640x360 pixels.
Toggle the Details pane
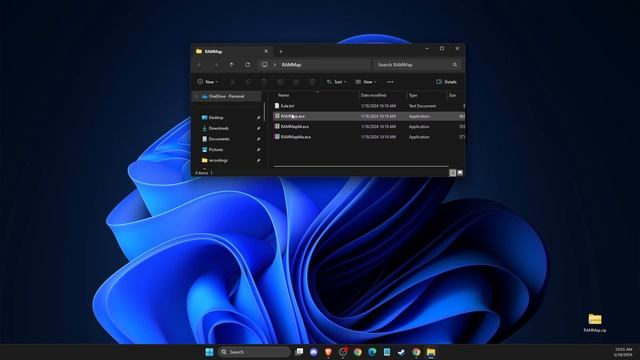click(x=447, y=82)
